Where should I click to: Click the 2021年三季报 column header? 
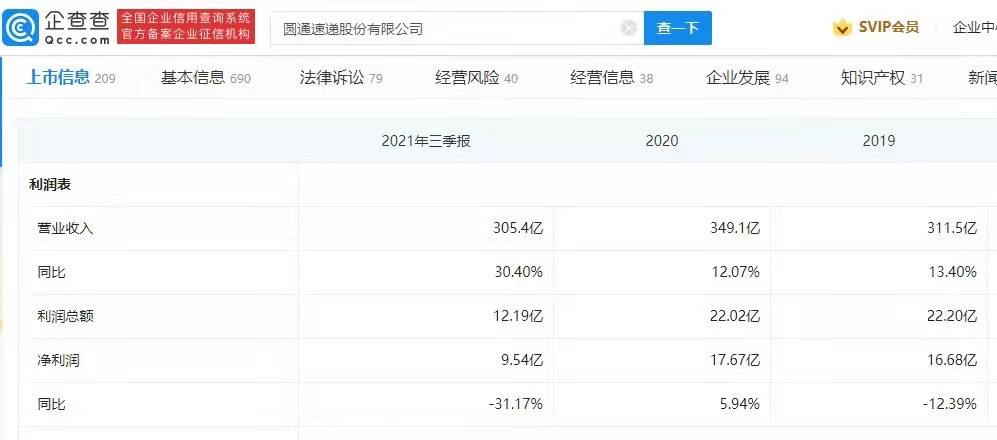[426, 141]
